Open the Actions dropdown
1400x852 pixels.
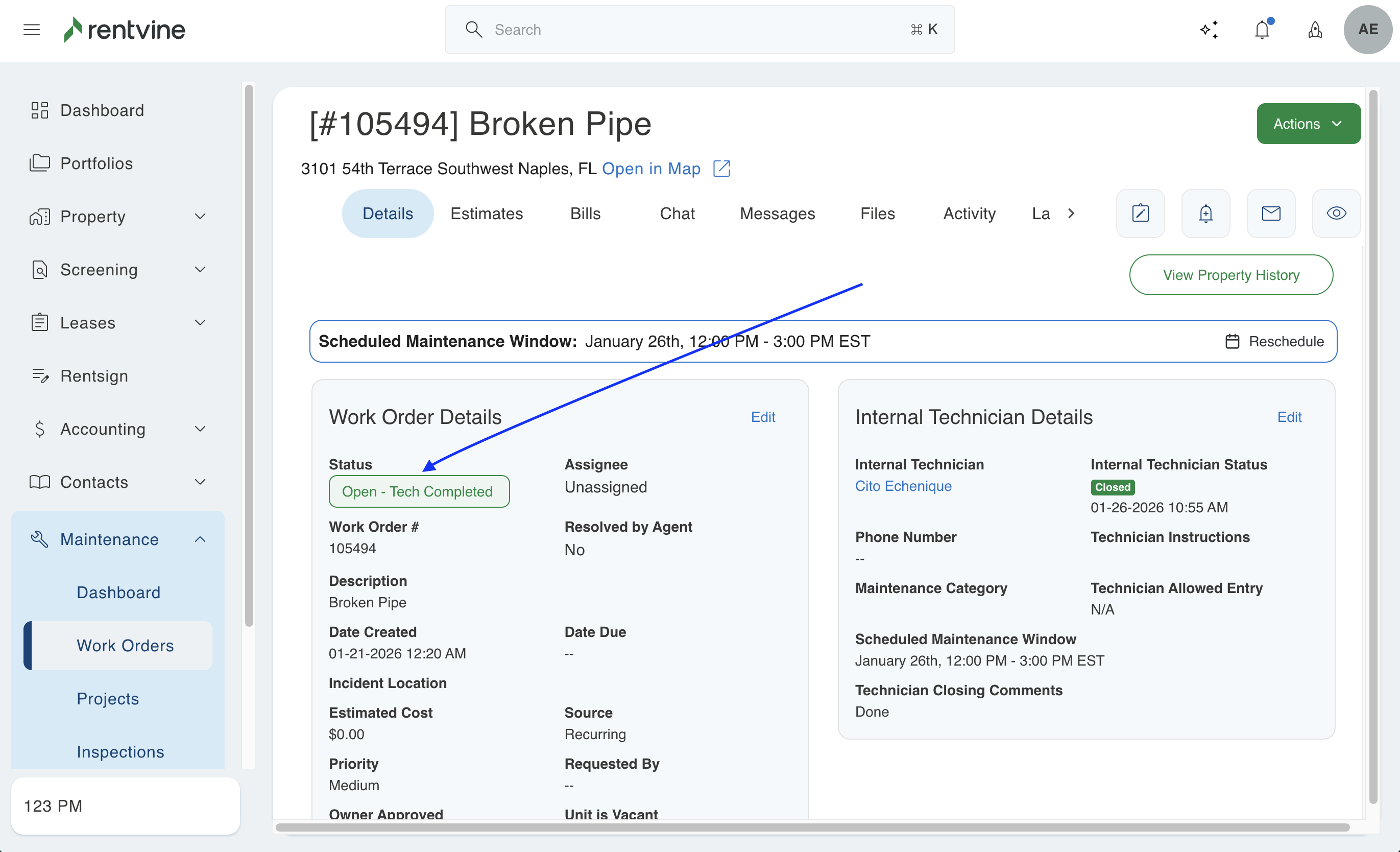click(x=1308, y=123)
